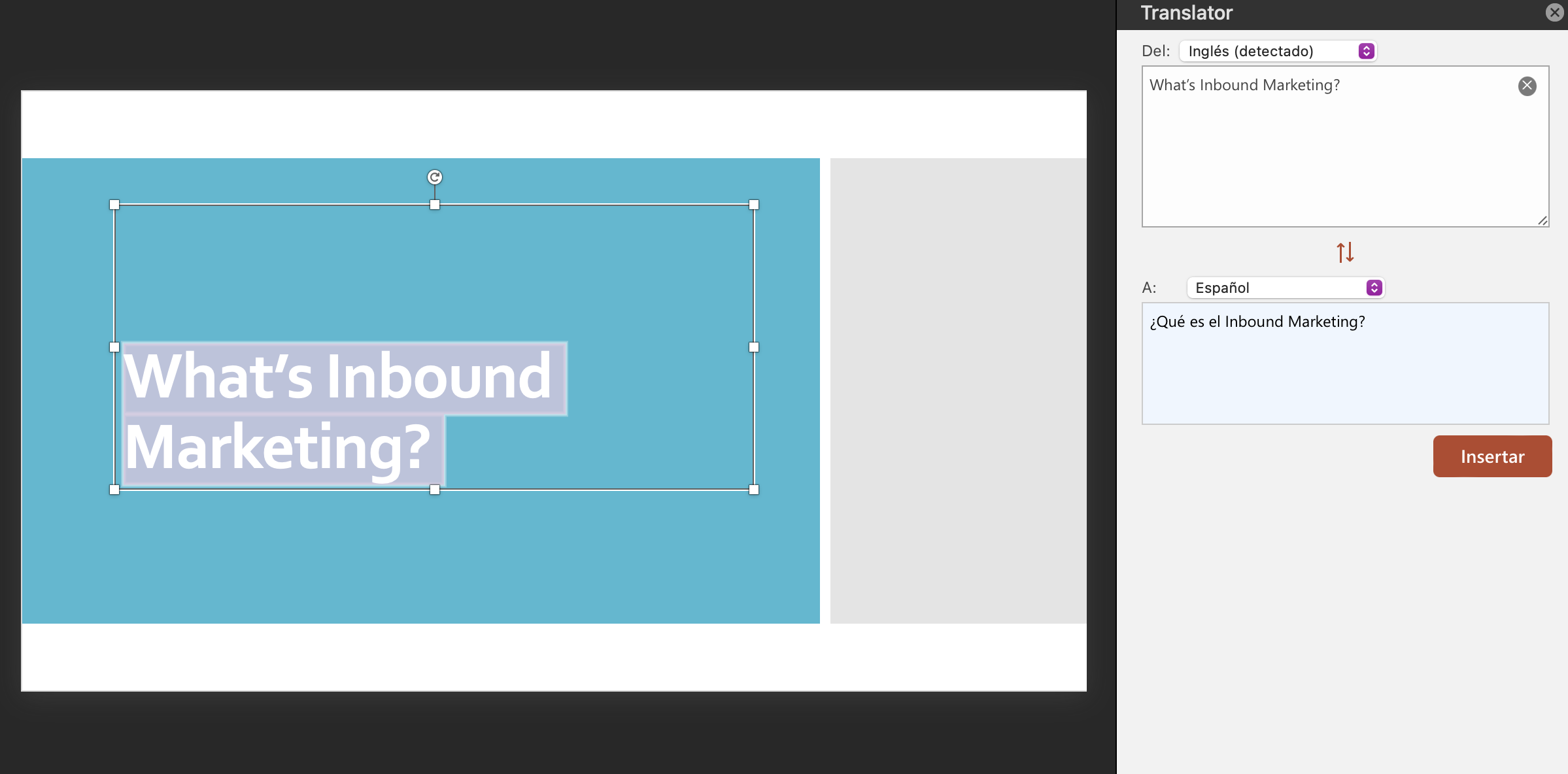This screenshot has height=774, width=1568.
Task: Select the bottom-left sizing handle of the title box
Action: [x=114, y=490]
